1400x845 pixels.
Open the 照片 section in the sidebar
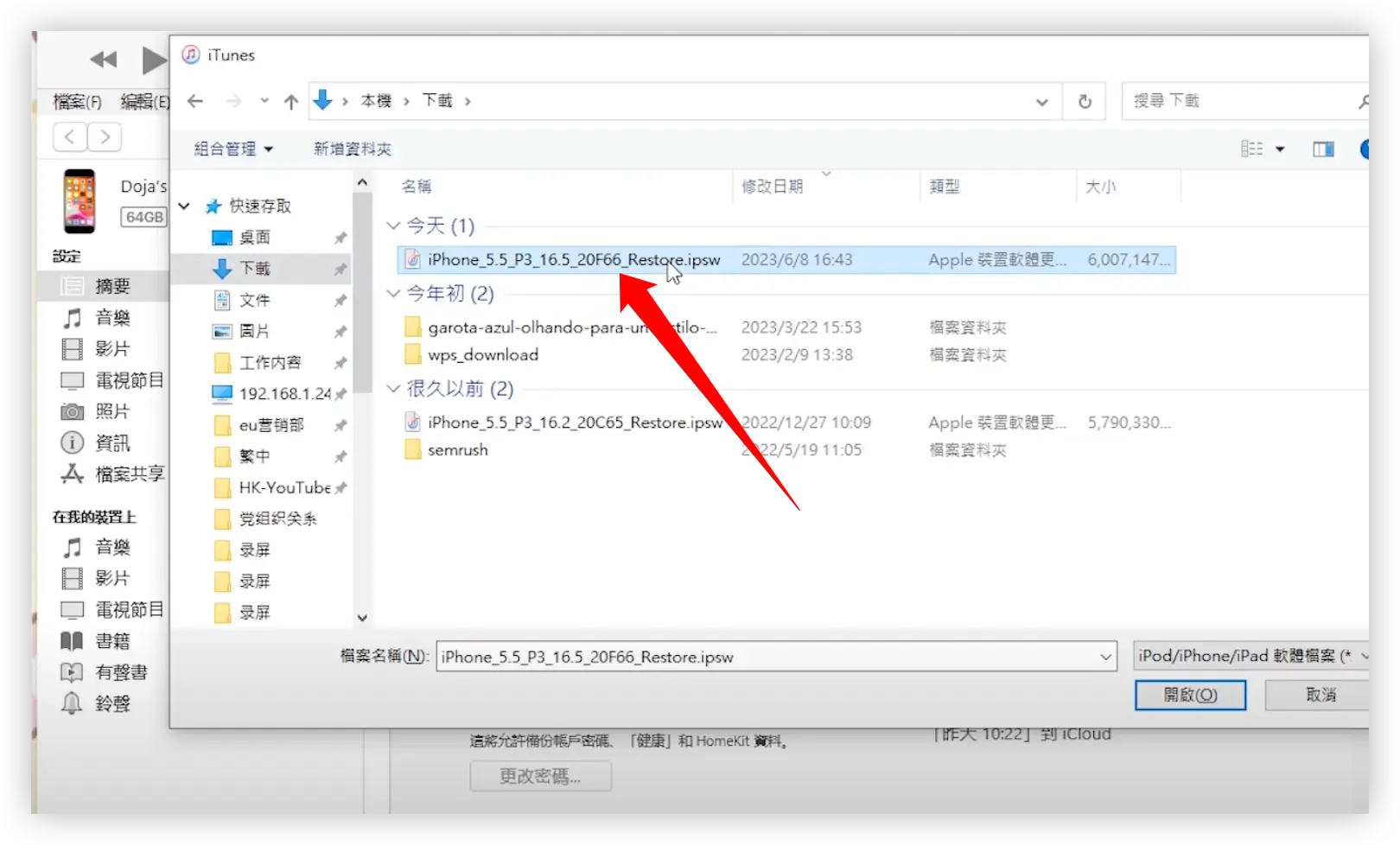pyautogui.click(x=108, y=411)
